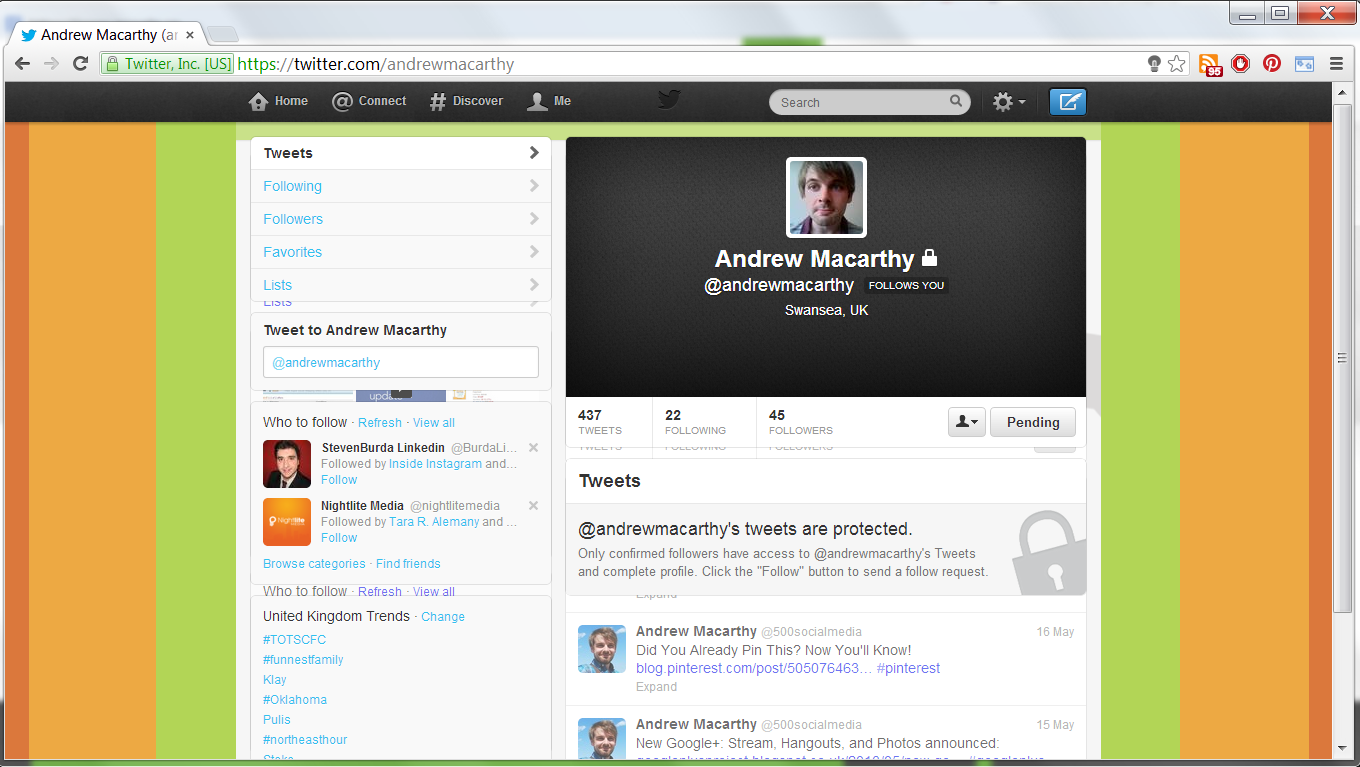Go back with the browser back arrow
1360x767 pixels.
coord(22,64)
